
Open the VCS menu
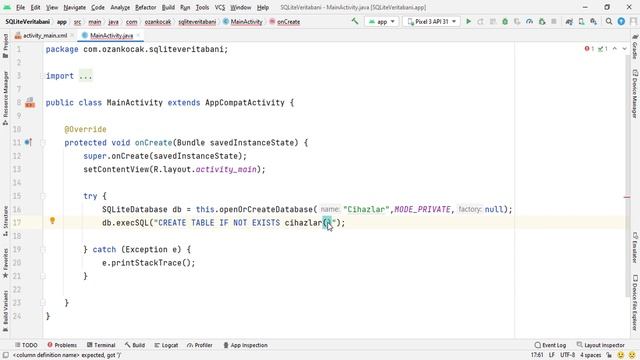click(x=220, y=7)
